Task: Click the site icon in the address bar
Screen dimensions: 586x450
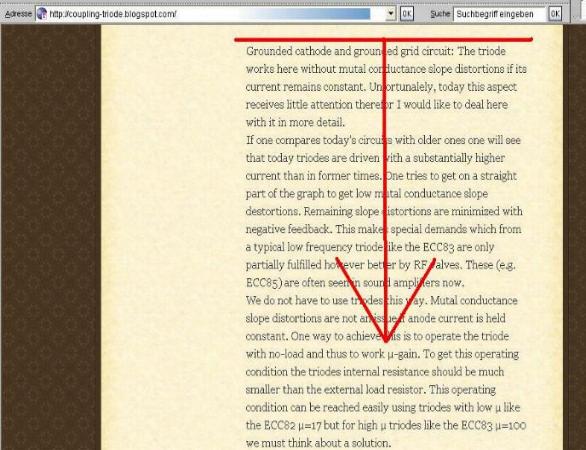Action: tap(42, 14)
